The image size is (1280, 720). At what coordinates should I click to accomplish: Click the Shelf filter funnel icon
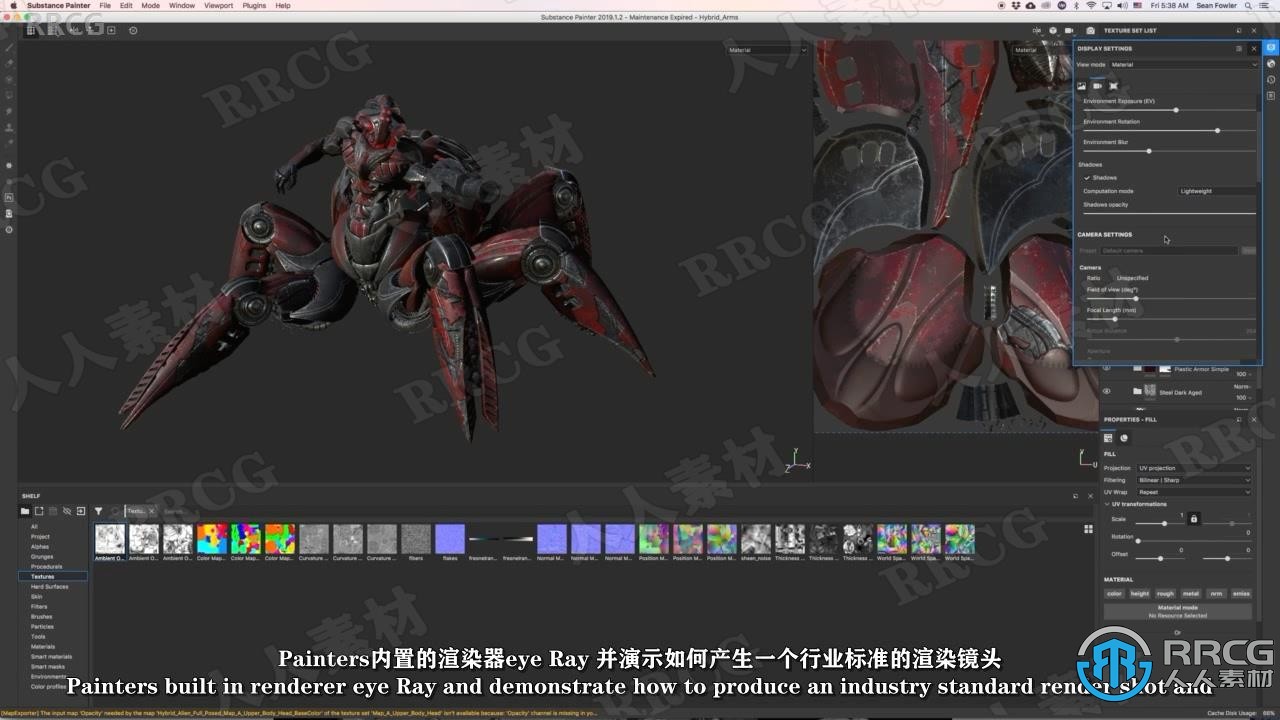(99, 511)
